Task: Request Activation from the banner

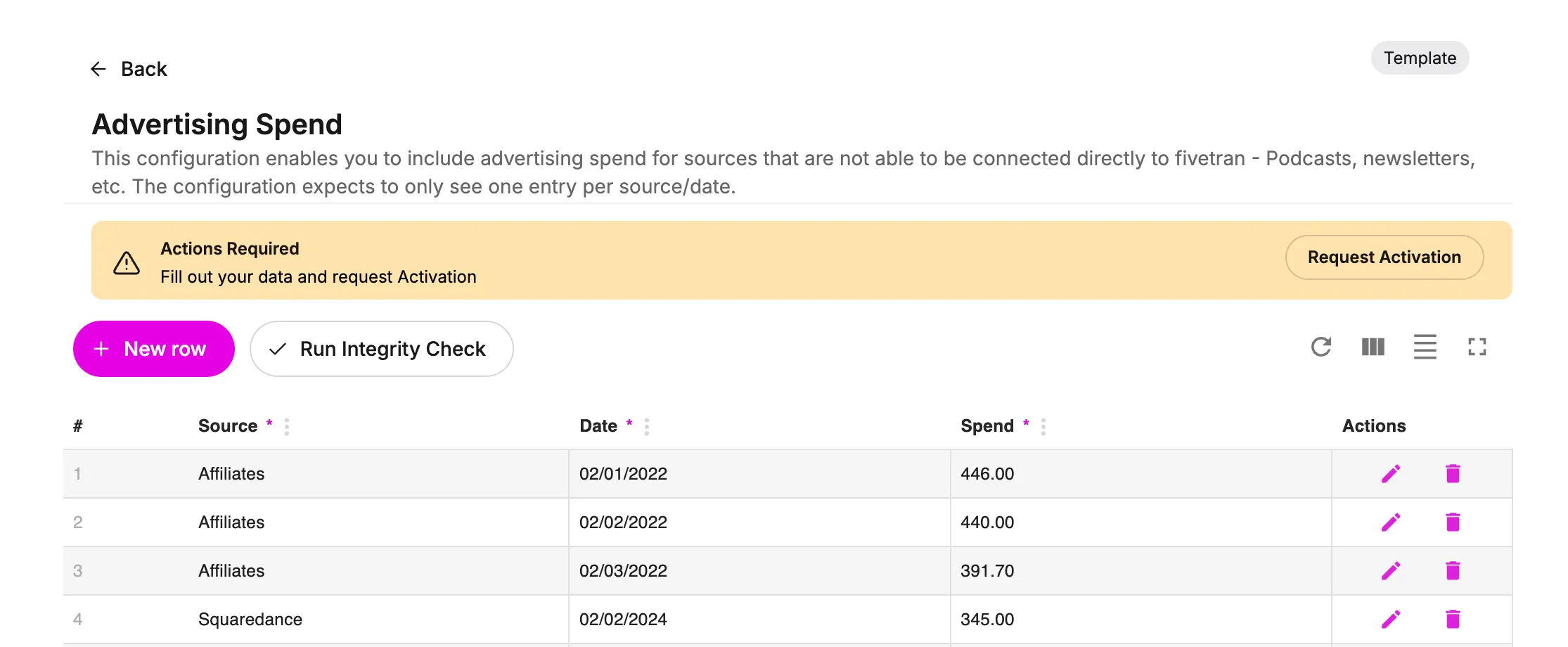Action: tap(1384, 257)
